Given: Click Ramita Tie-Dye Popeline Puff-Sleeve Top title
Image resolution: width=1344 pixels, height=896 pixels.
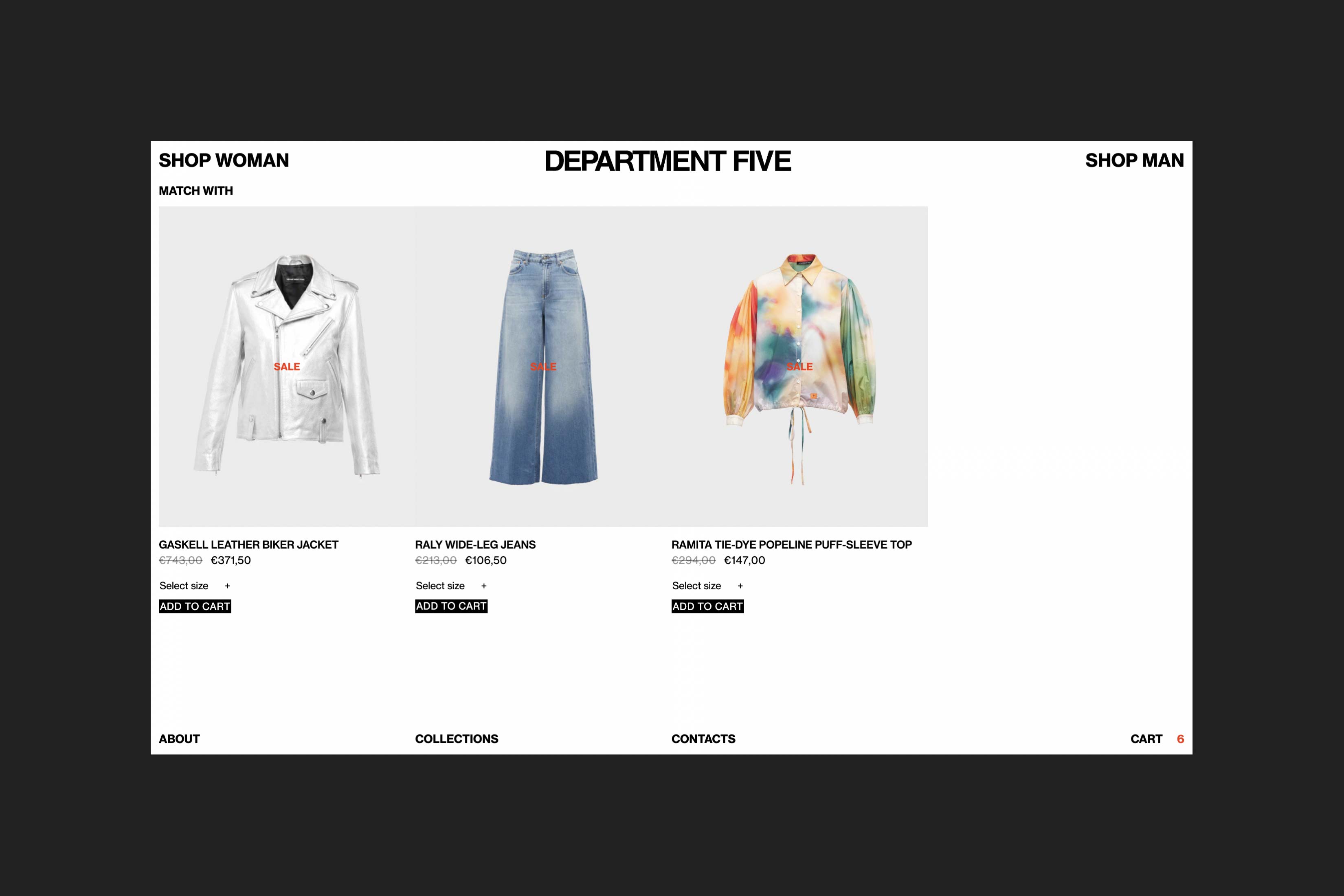Looking at the screenshot, I should (x=791, y=545).
